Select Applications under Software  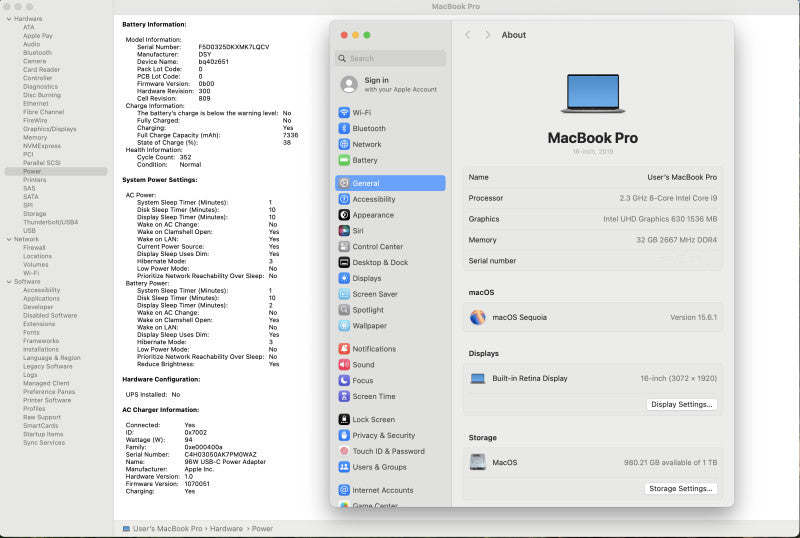click(x=41, y=299)
